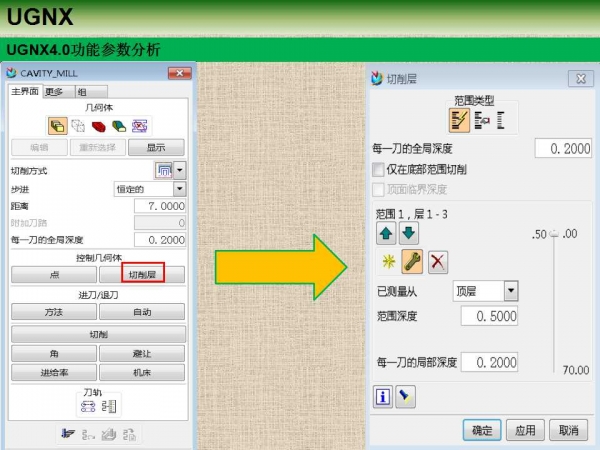Switch to the 主界面 tab
This screenshot has width=600, height=450.
pyautogui.click(x=25, y=91)
